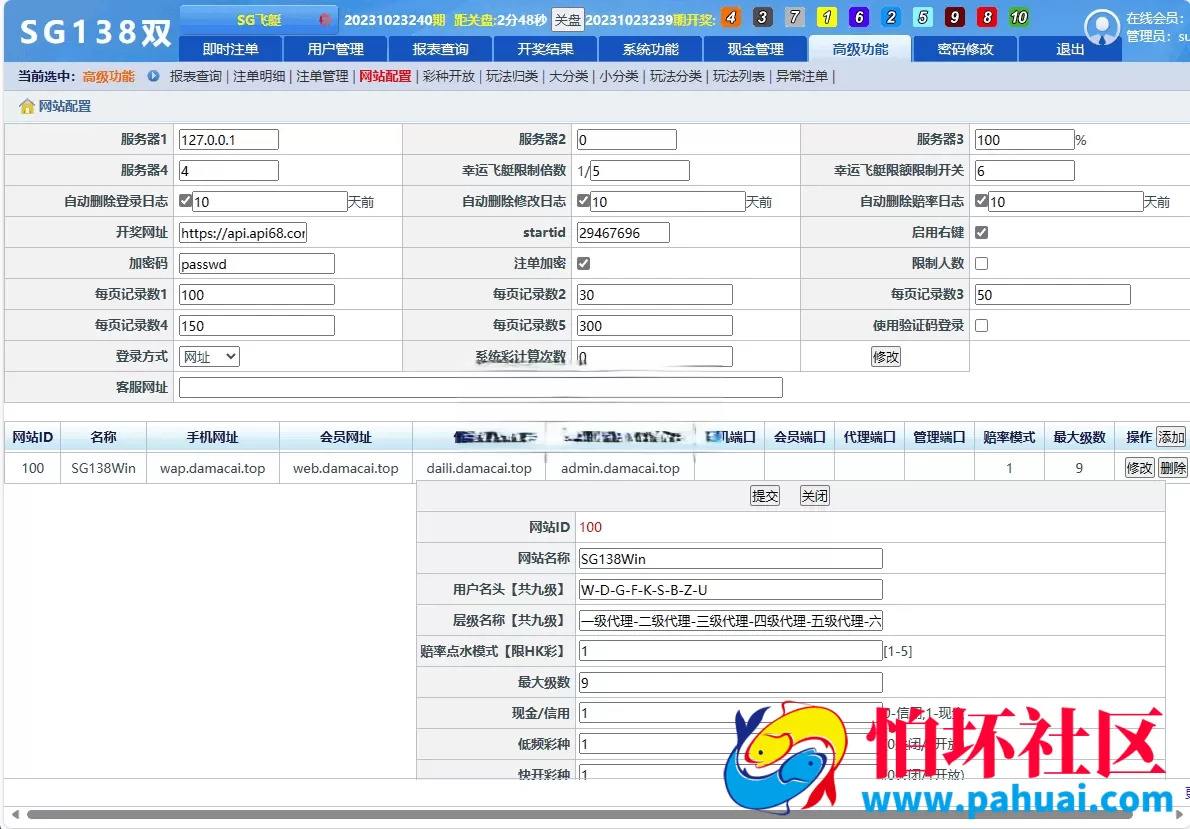The width and height of the screenshot is (1190, 829).
Task: Open 异常注单 submenu link
Action: pos(801,76)
